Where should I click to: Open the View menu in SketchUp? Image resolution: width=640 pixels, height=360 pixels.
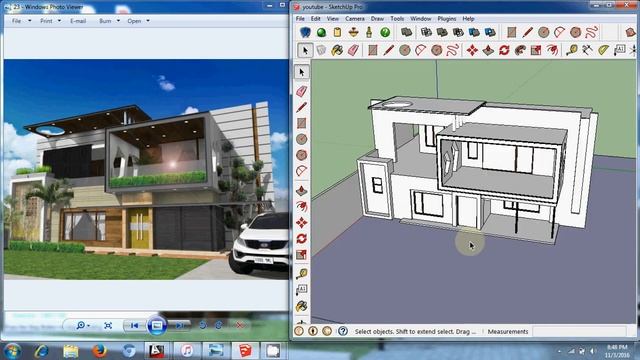[x=333, y=19]
